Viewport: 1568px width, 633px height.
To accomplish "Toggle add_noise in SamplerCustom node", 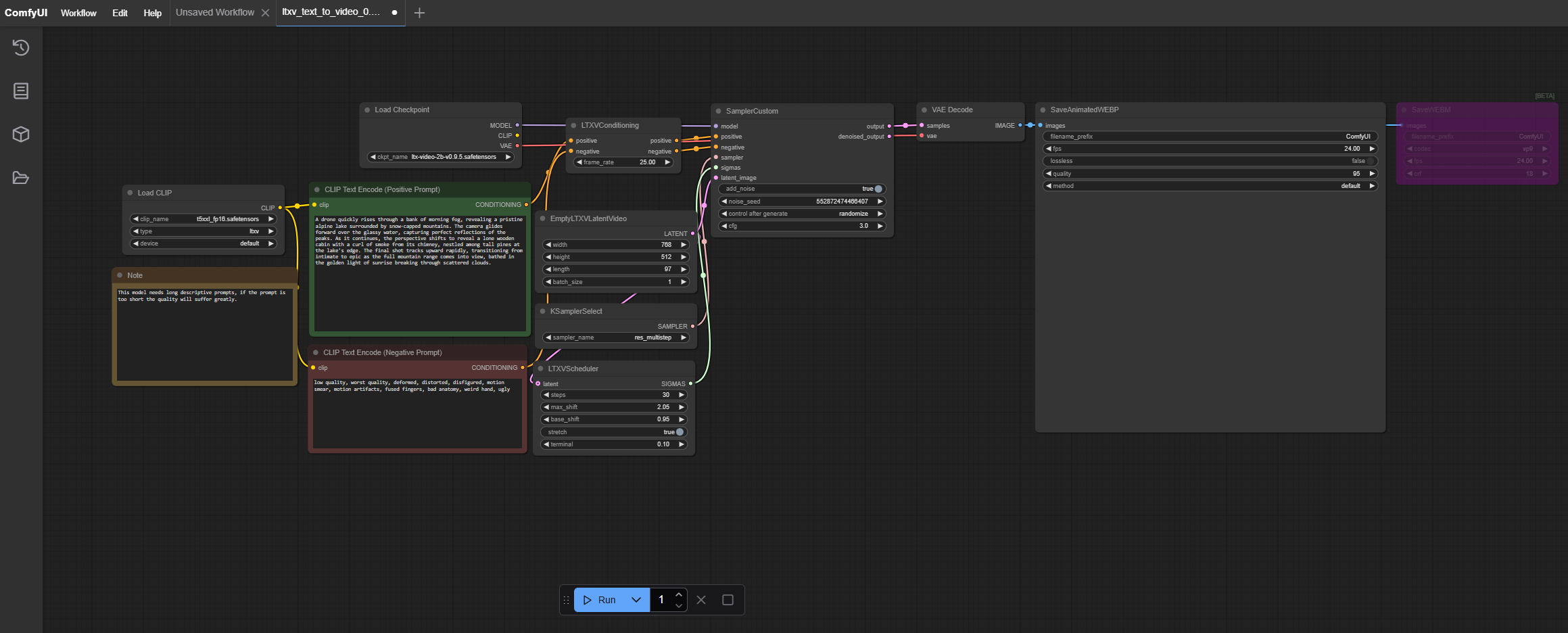I will coord(878,189).
